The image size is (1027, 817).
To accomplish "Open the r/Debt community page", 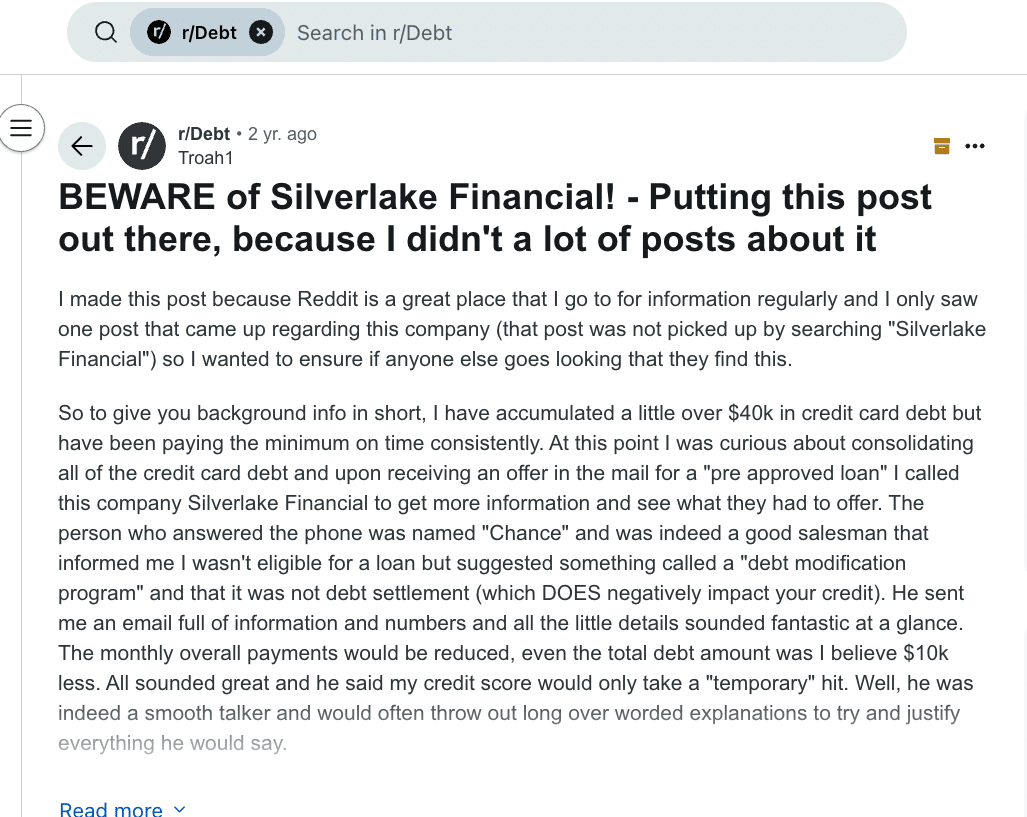I will 203,133.
